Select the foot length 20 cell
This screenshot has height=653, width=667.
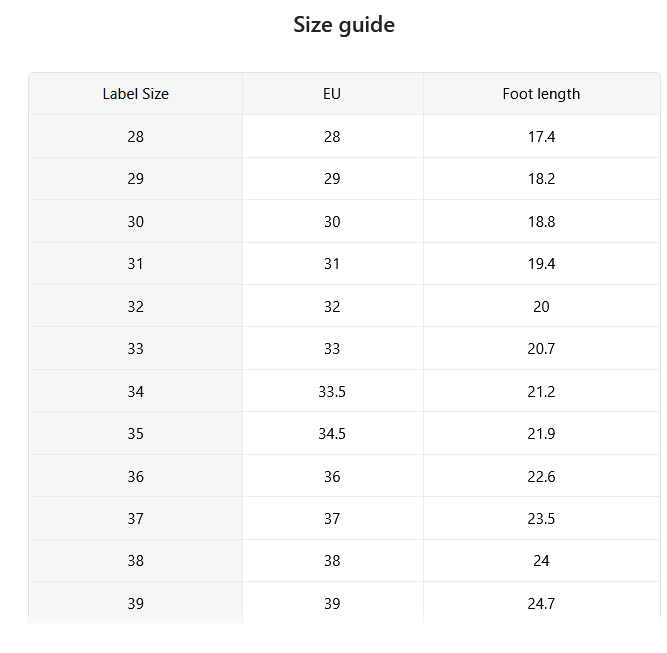(x=541, y=306)
